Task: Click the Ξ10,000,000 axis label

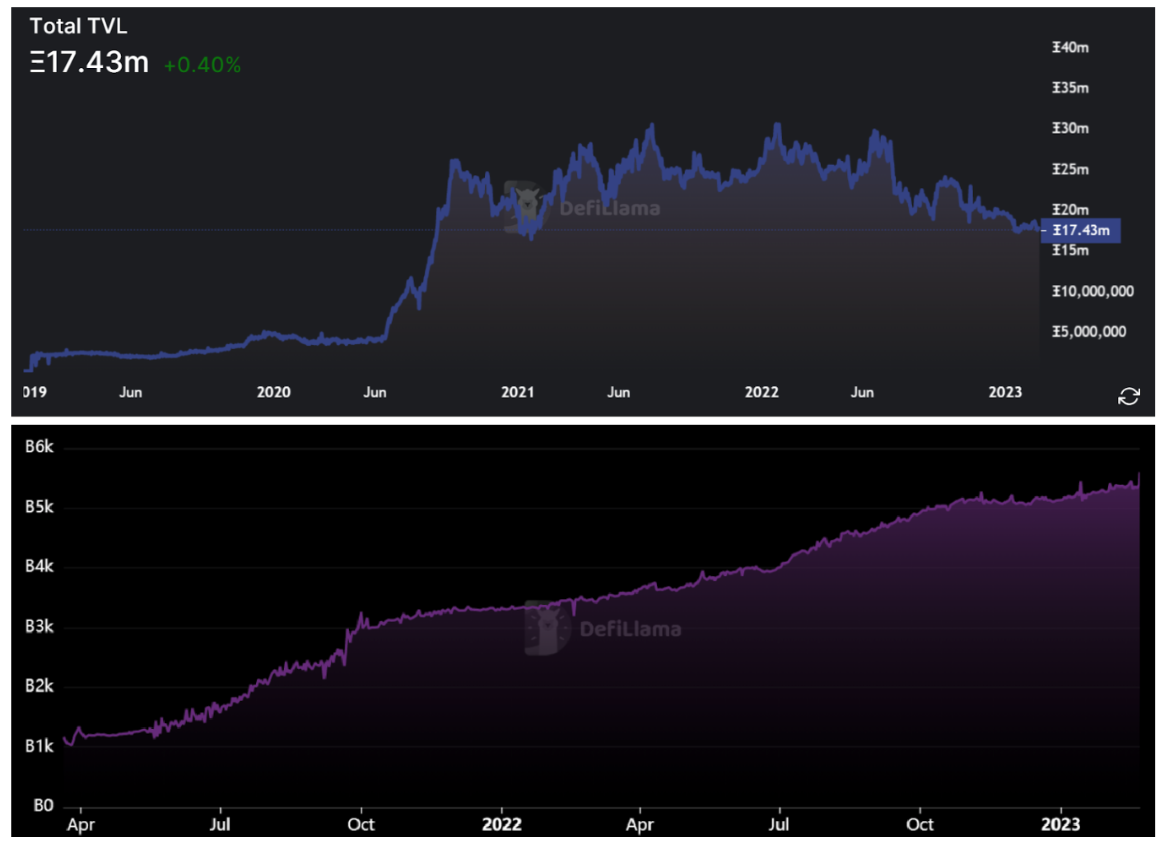Action: pos(1093,291)
